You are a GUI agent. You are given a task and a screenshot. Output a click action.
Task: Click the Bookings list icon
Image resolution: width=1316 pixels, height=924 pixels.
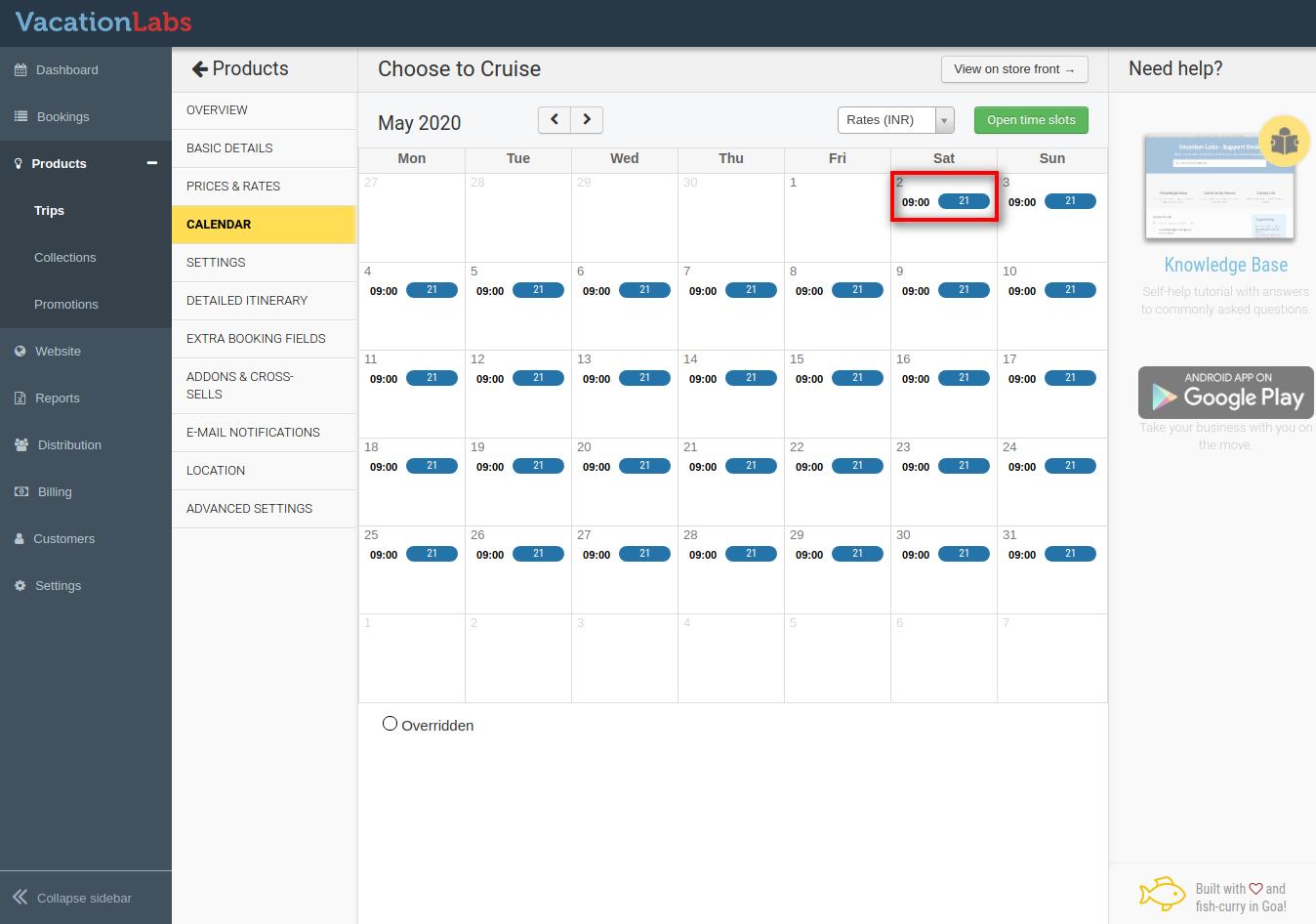point(21,117)
